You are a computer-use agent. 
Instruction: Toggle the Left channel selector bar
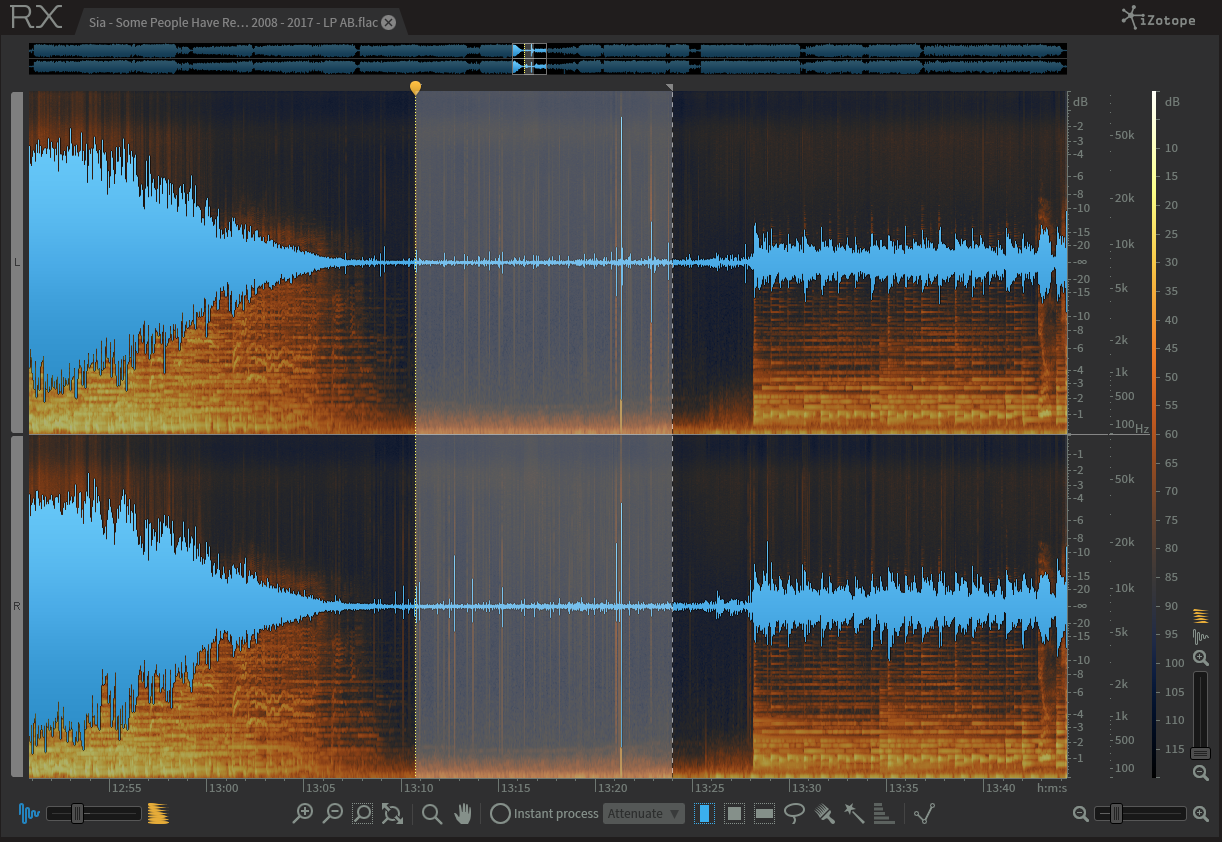tap(17, 262)
